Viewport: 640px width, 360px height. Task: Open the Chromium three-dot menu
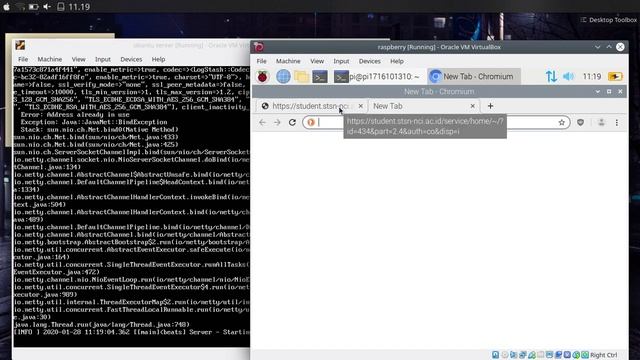pyautogui.click(x=617, y=122)
